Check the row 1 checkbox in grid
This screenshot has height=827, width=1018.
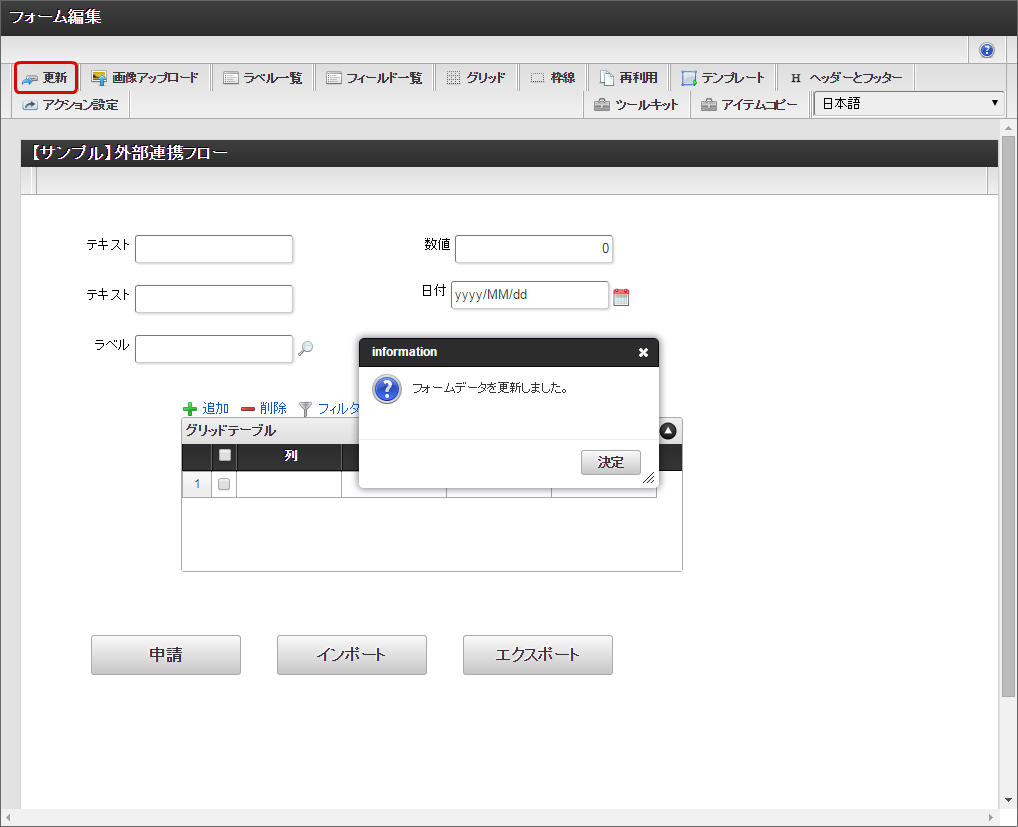click(x=224, y=484)
